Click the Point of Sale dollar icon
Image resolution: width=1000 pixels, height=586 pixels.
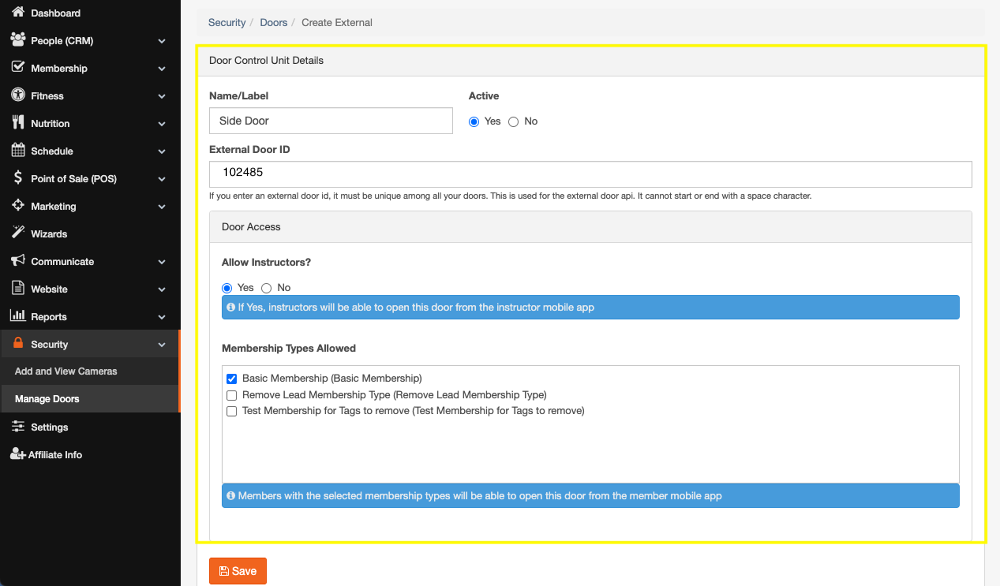click(x=18, y=178)
